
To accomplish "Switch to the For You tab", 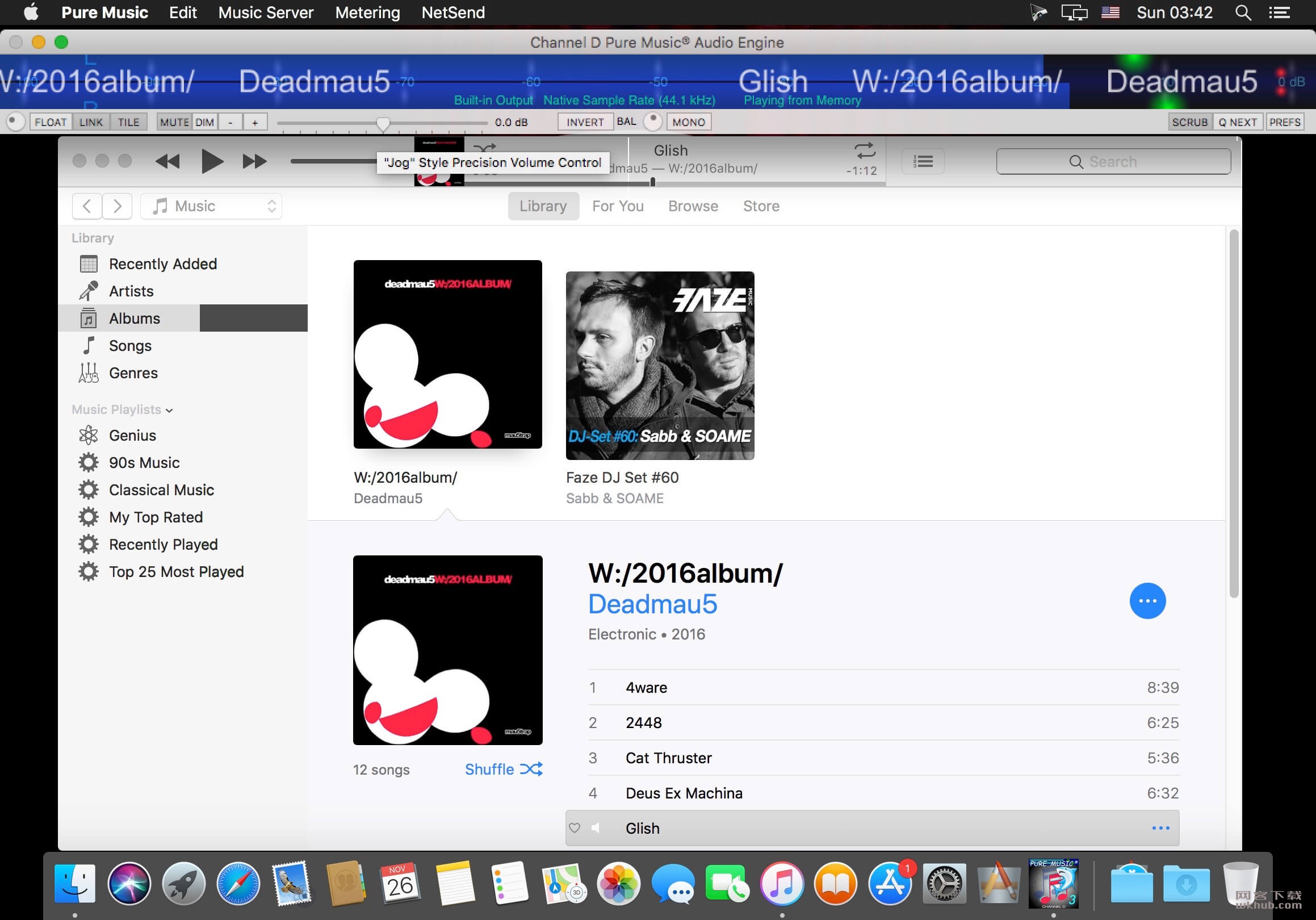I will [x=618, y=206].
